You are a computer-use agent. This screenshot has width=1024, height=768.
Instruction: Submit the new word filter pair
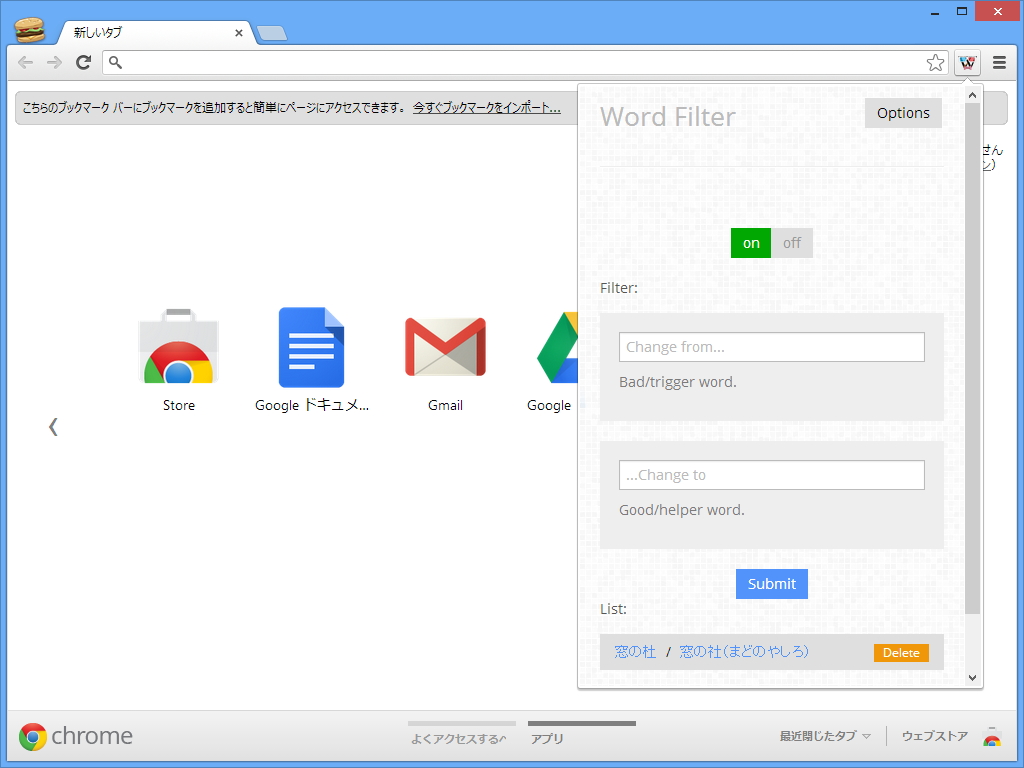coord(771,584)
